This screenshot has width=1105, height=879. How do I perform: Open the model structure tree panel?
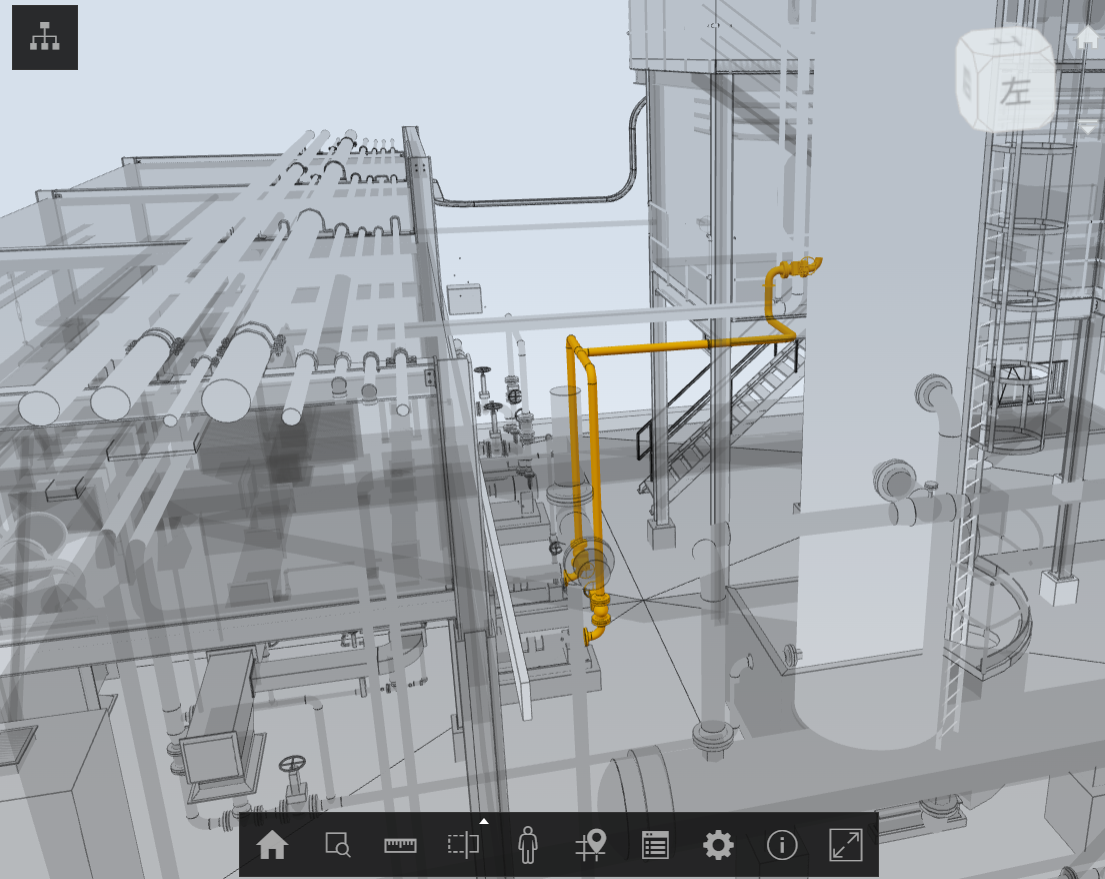[45, 38]
